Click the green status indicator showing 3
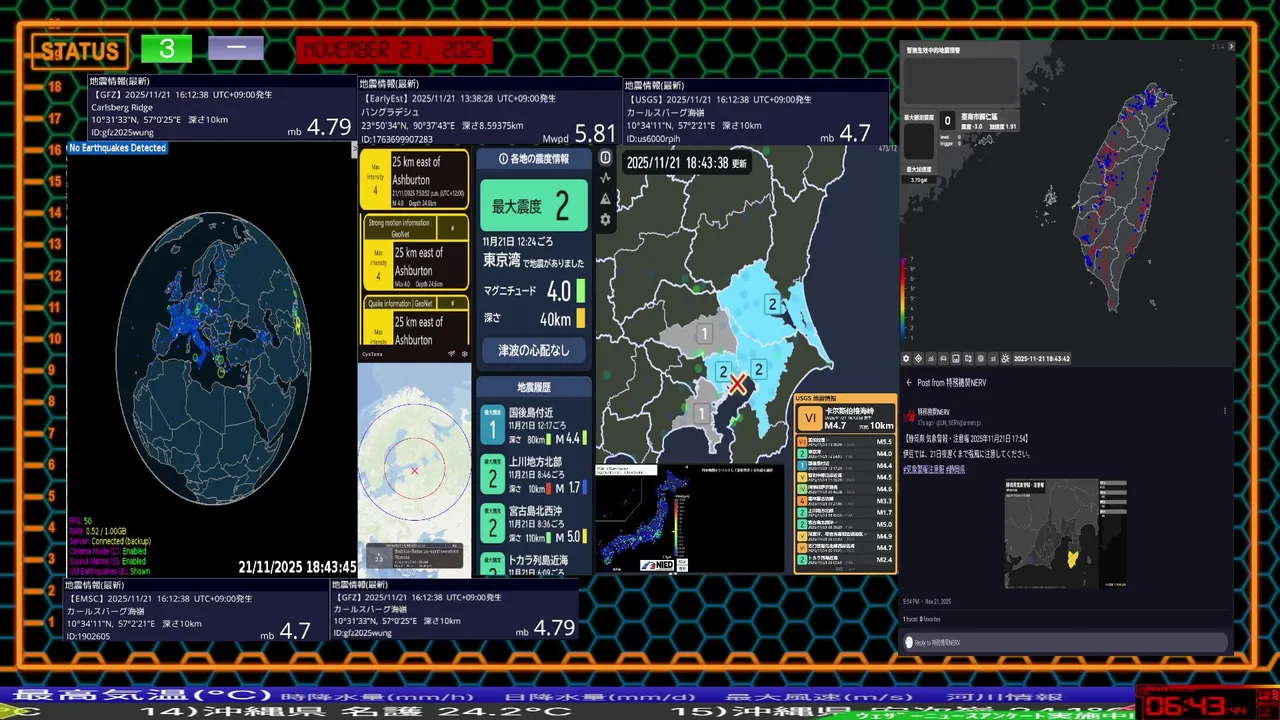The height and width of the screenshot is (720, 1280). 166,49
